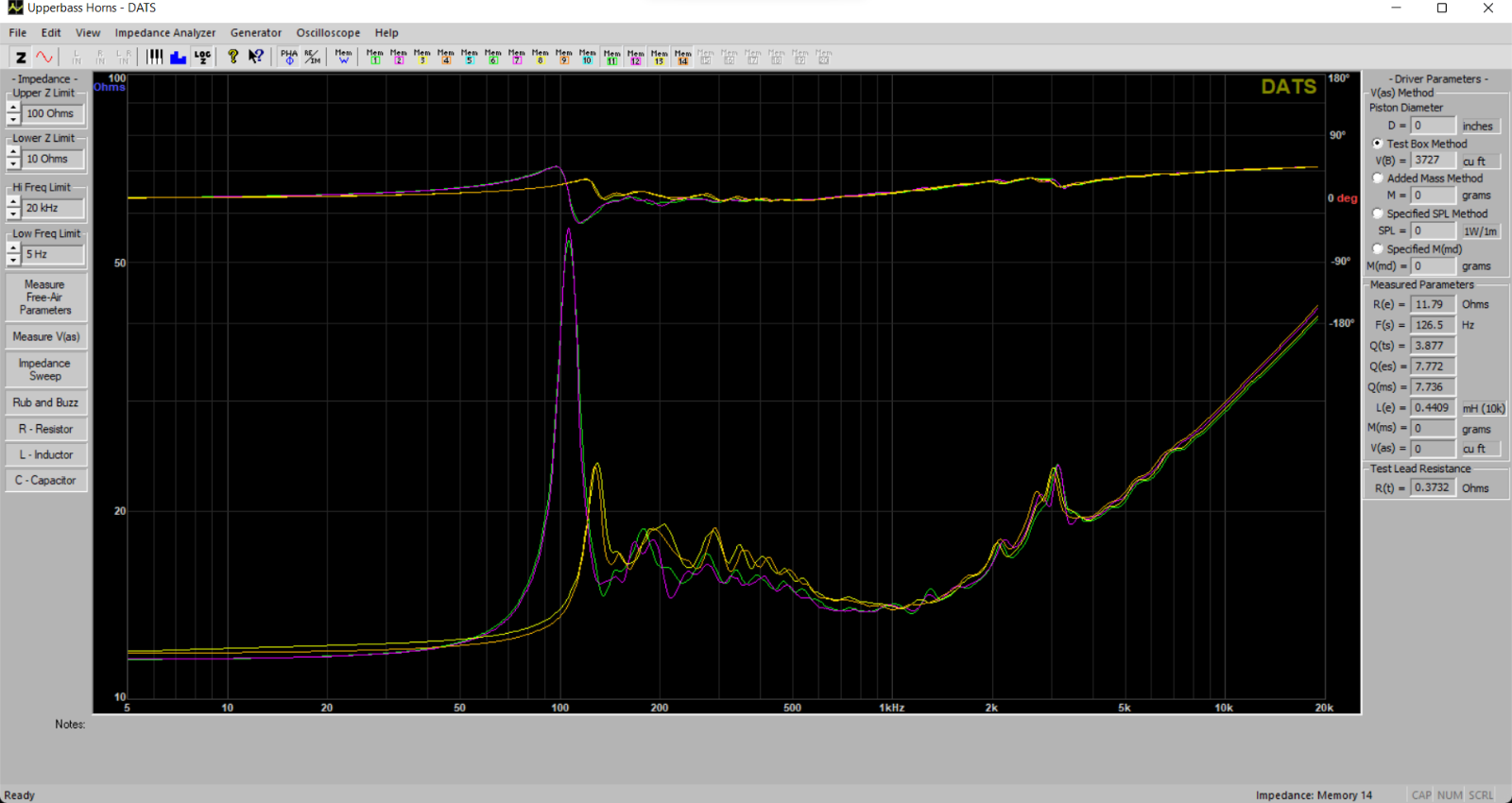Image resolution: width=1512 pixels, height=803 pixels.
Task: Select Memory 13 toolbar icon
Action: pos(659,58)
